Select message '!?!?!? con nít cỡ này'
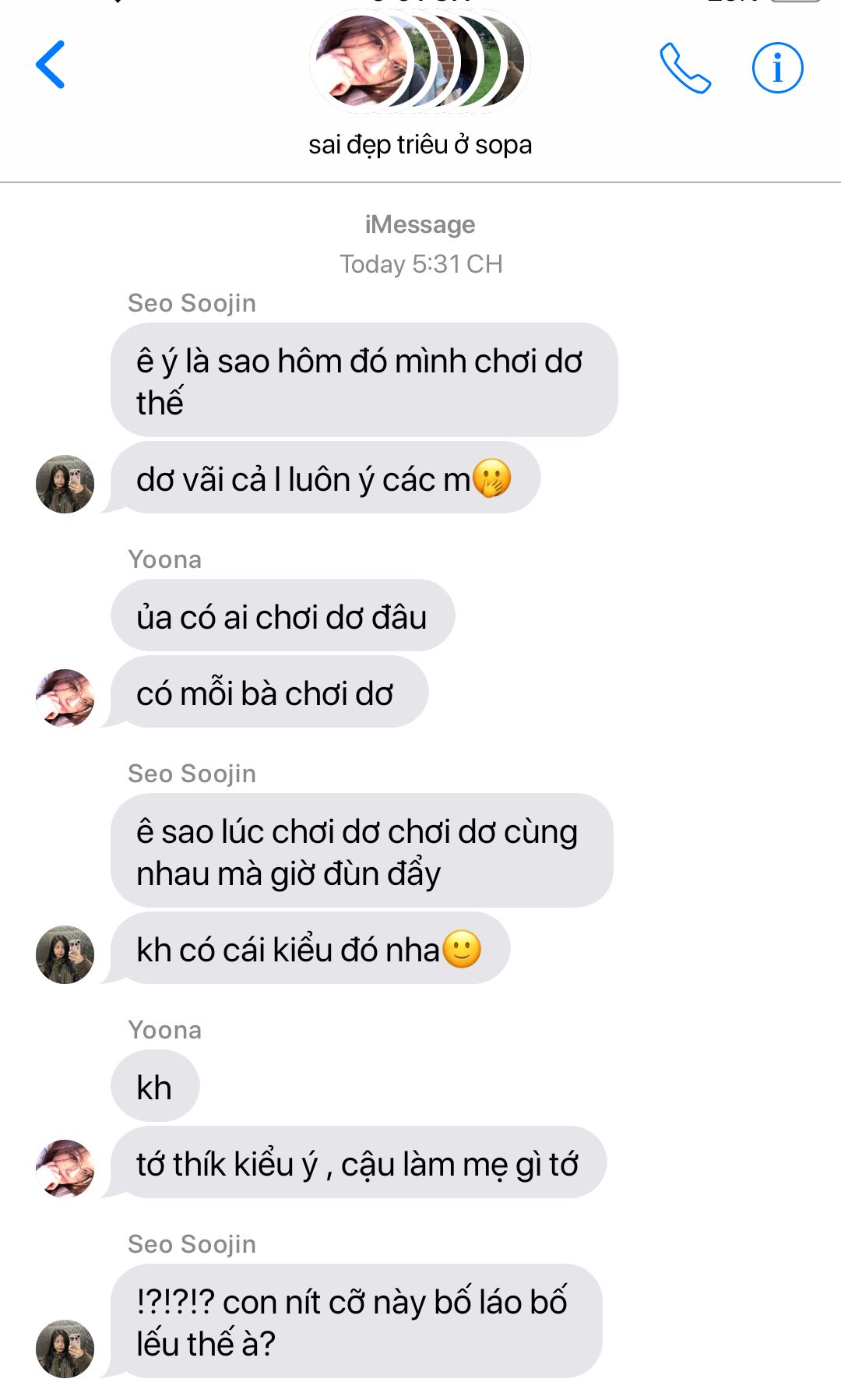This screenshot has width=841, height=1400. pyautogui.click(x=357, y=1321)
